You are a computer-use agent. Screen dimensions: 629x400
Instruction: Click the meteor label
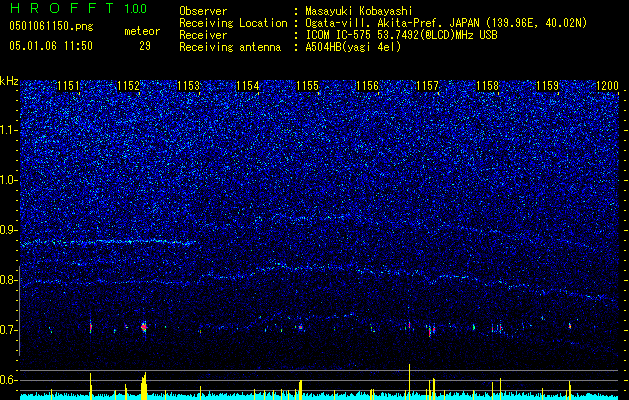click(x=142, y=31)
